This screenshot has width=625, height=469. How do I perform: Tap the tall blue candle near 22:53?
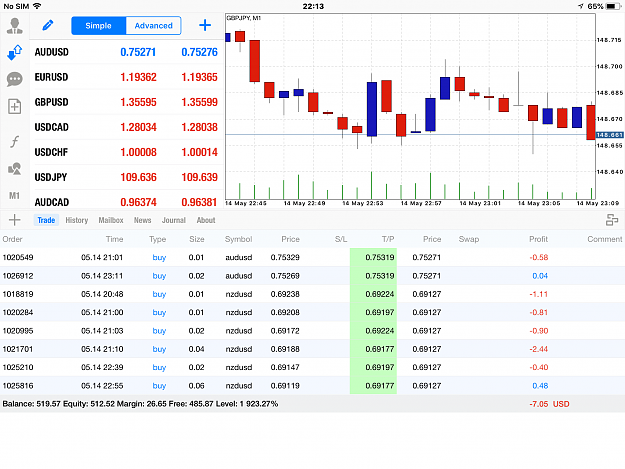point(371,109)
